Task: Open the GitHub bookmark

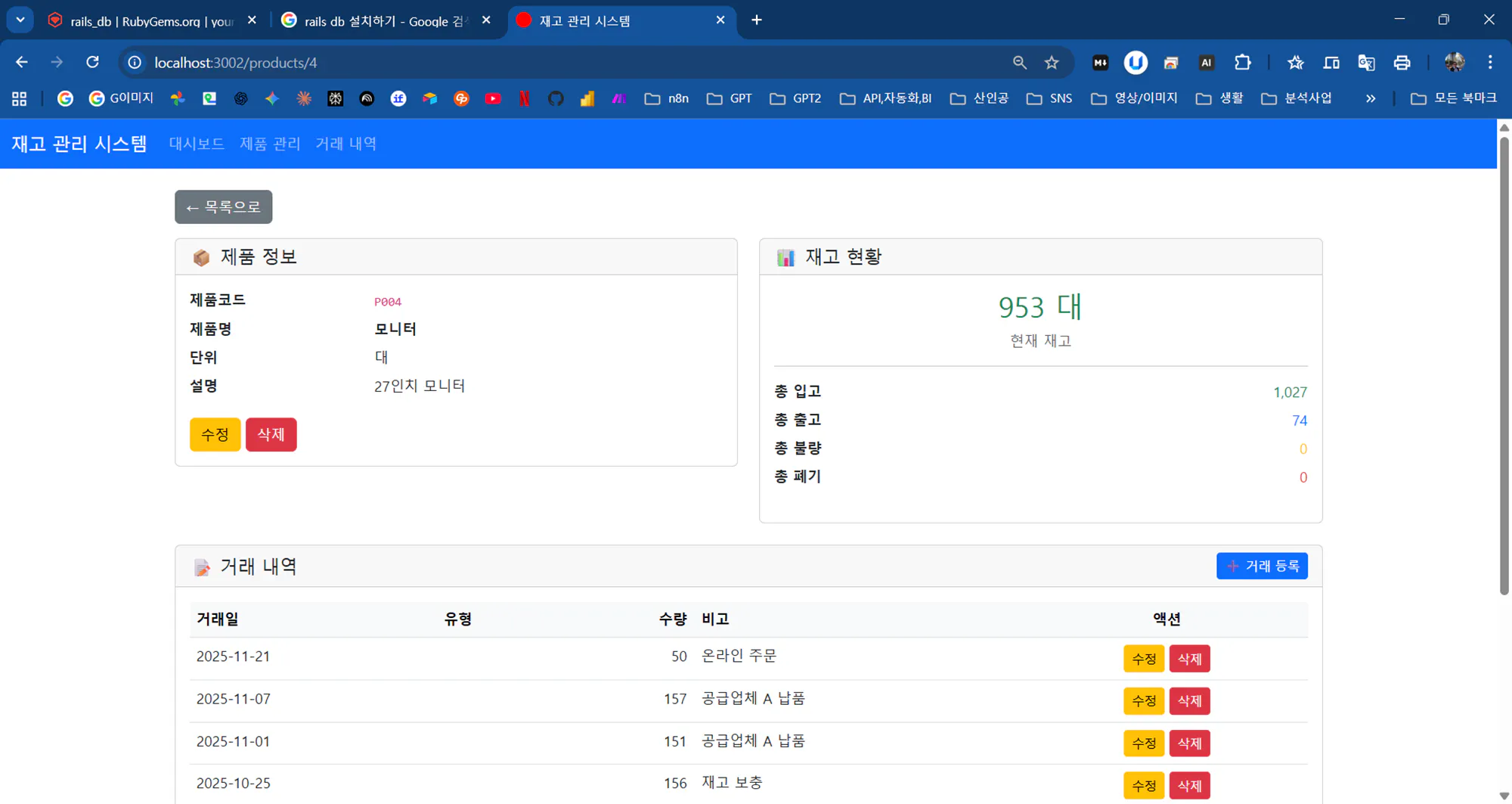Action: point(556,98)
